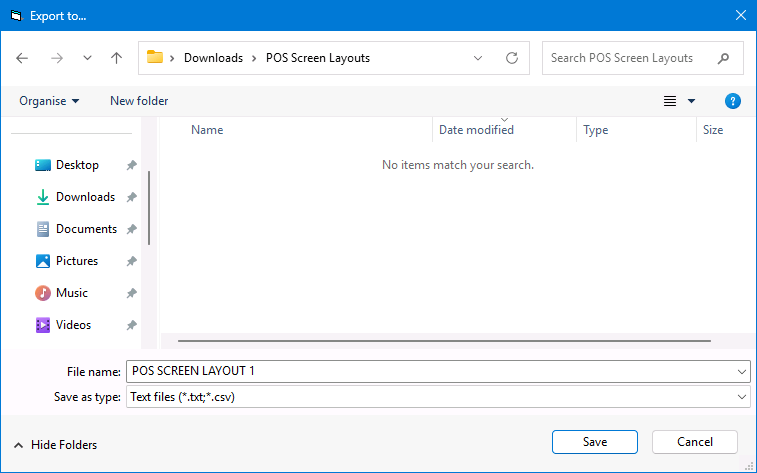This screenshot has width=757, height=473.
Task: Toggle pin next to Downloads
Action: [x=131, y=197]
